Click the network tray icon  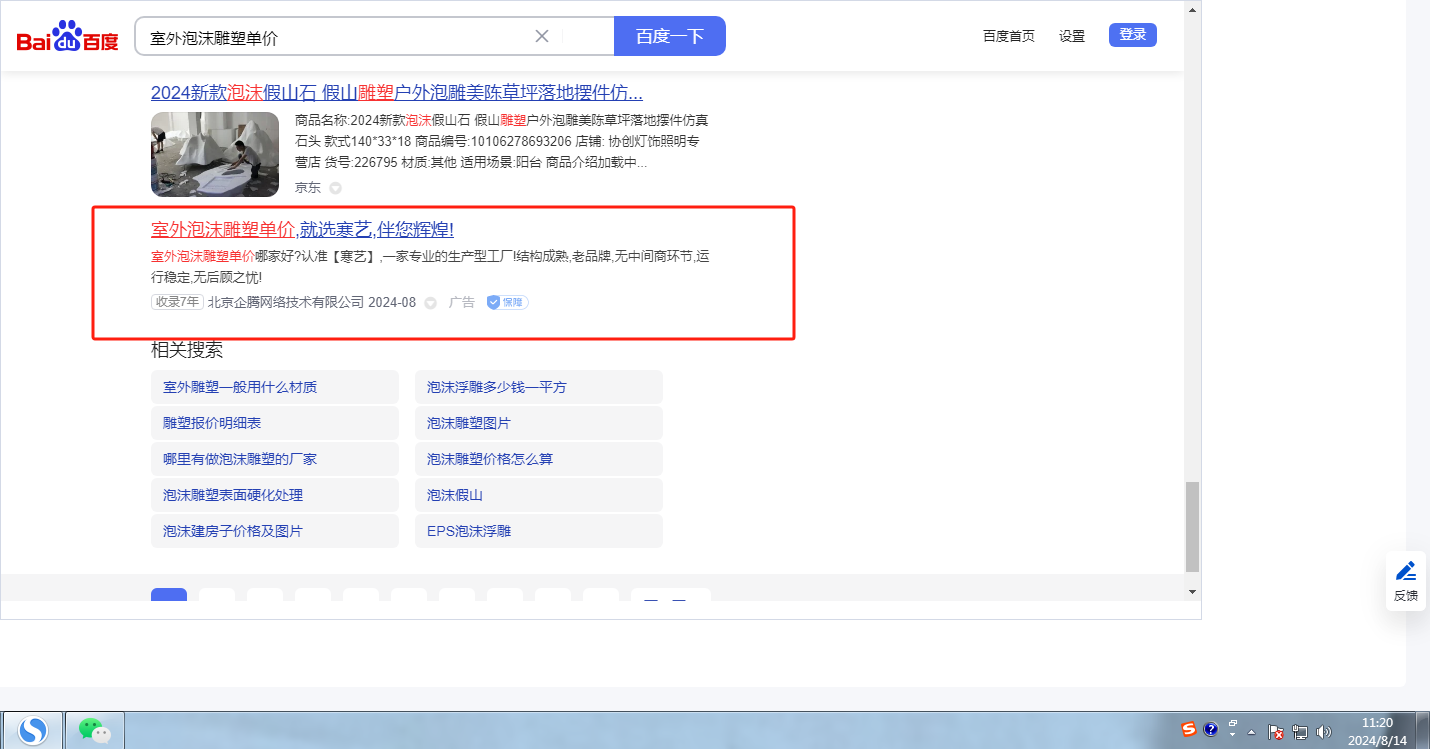(1300, 732)
